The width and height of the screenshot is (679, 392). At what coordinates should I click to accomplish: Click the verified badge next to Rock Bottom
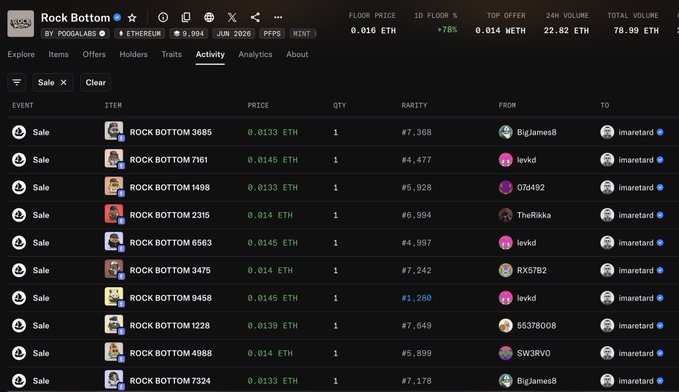point(117,17)
